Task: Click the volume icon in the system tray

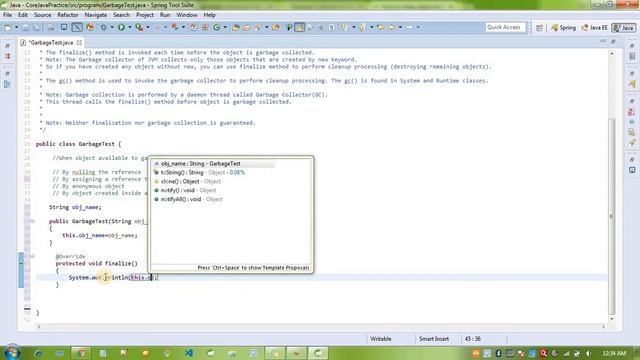Action: pos(588,353)
